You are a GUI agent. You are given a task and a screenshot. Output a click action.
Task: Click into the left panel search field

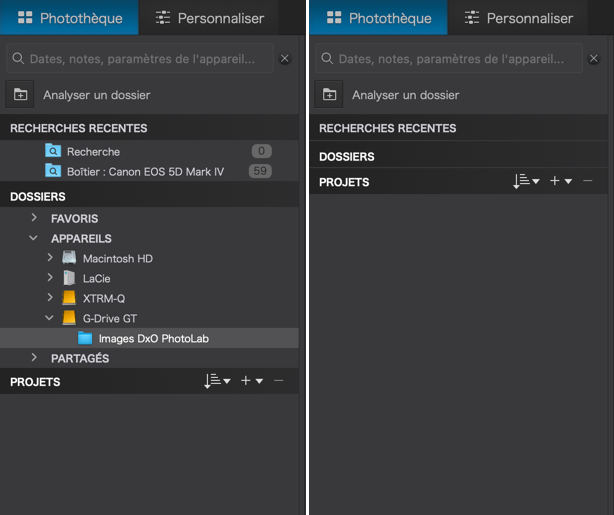tap(140, 59)
